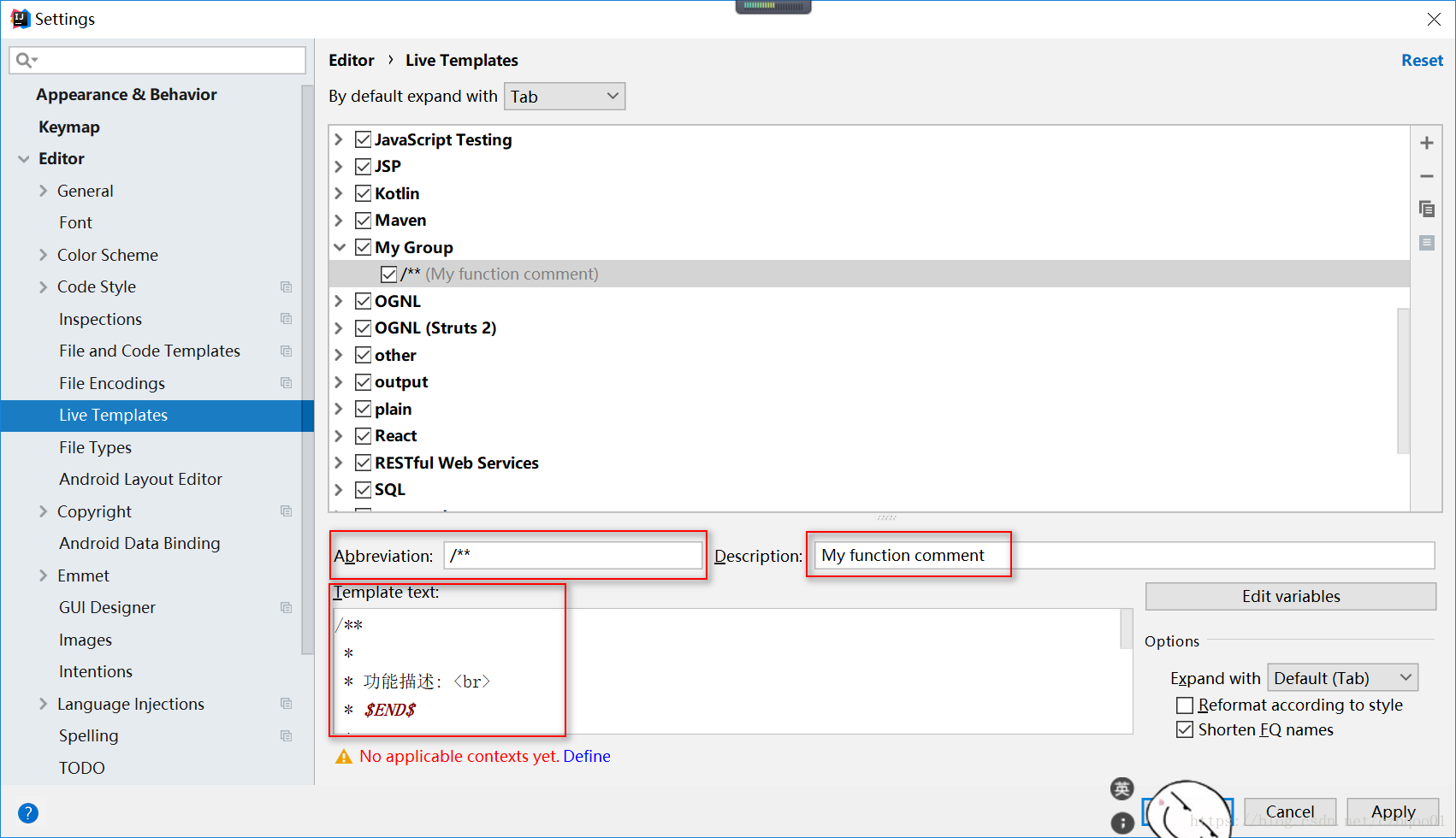Click the restore deleted defaults icon

tap(1426, 243)
